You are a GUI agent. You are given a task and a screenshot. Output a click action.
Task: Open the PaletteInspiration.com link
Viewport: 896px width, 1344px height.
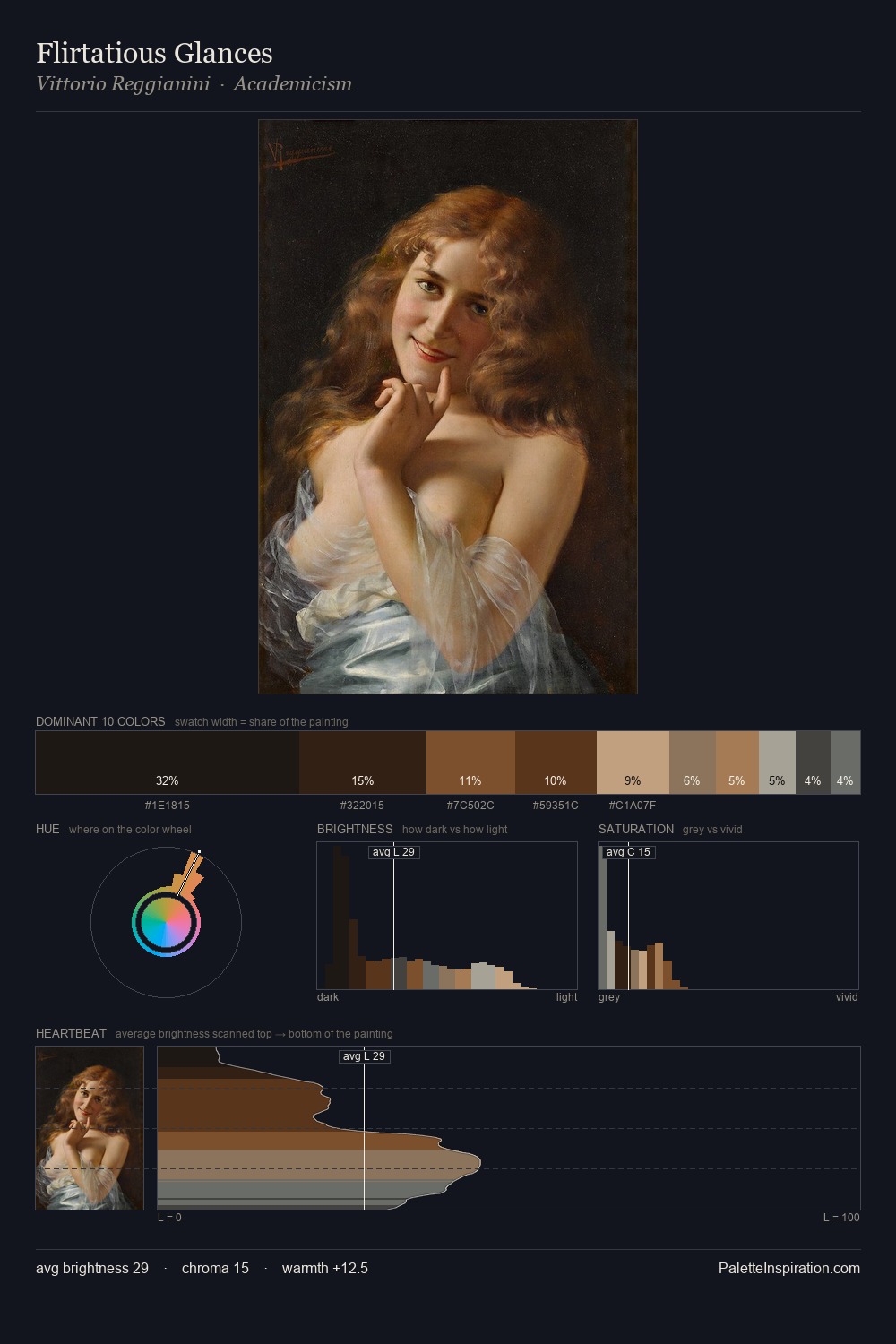789,1268
